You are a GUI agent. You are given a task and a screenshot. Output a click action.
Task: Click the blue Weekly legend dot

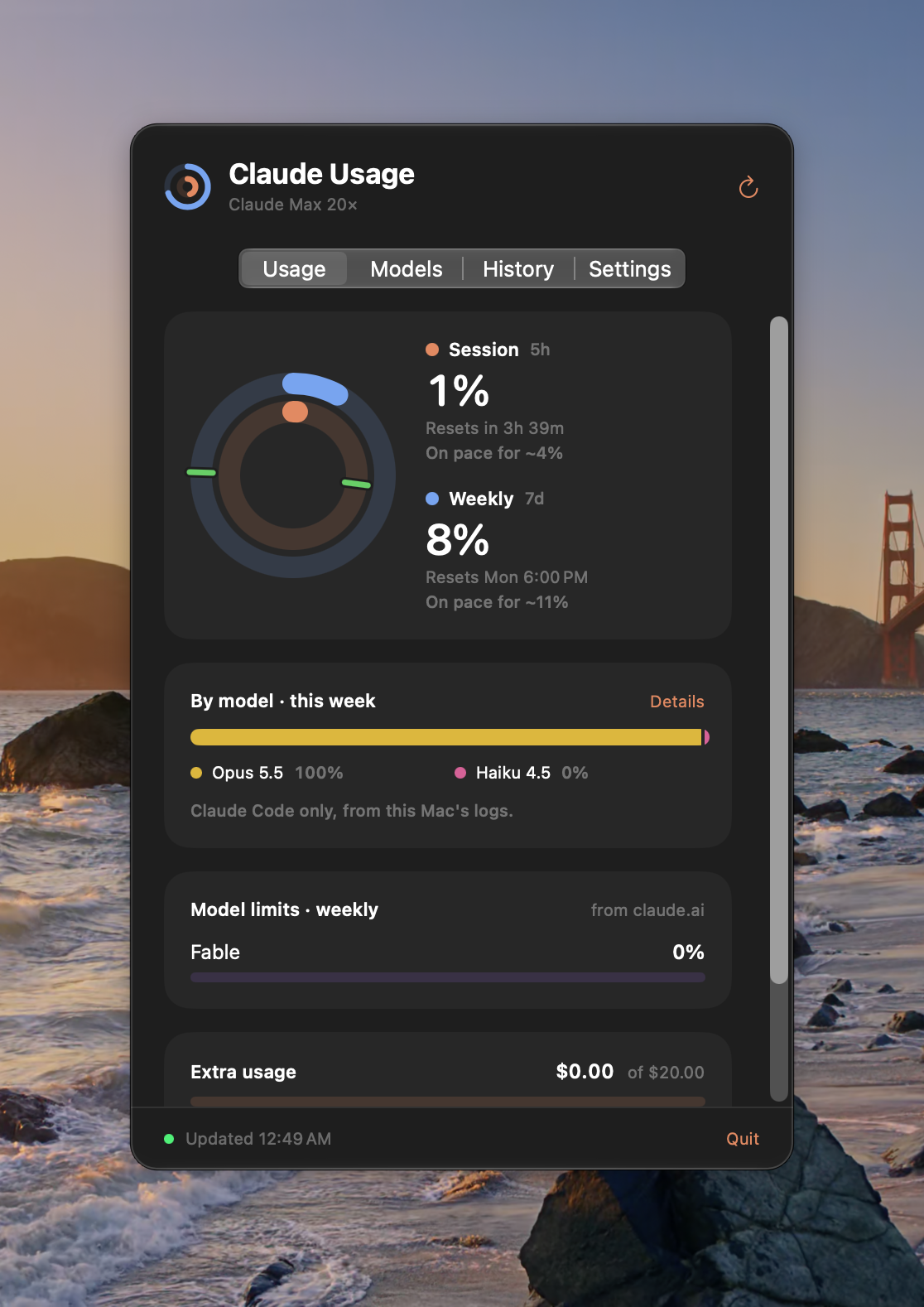(432, 499)
